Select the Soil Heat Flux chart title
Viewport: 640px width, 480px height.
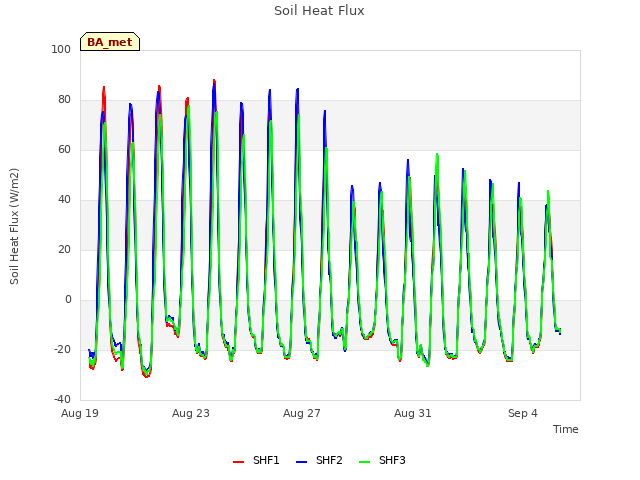319,11
